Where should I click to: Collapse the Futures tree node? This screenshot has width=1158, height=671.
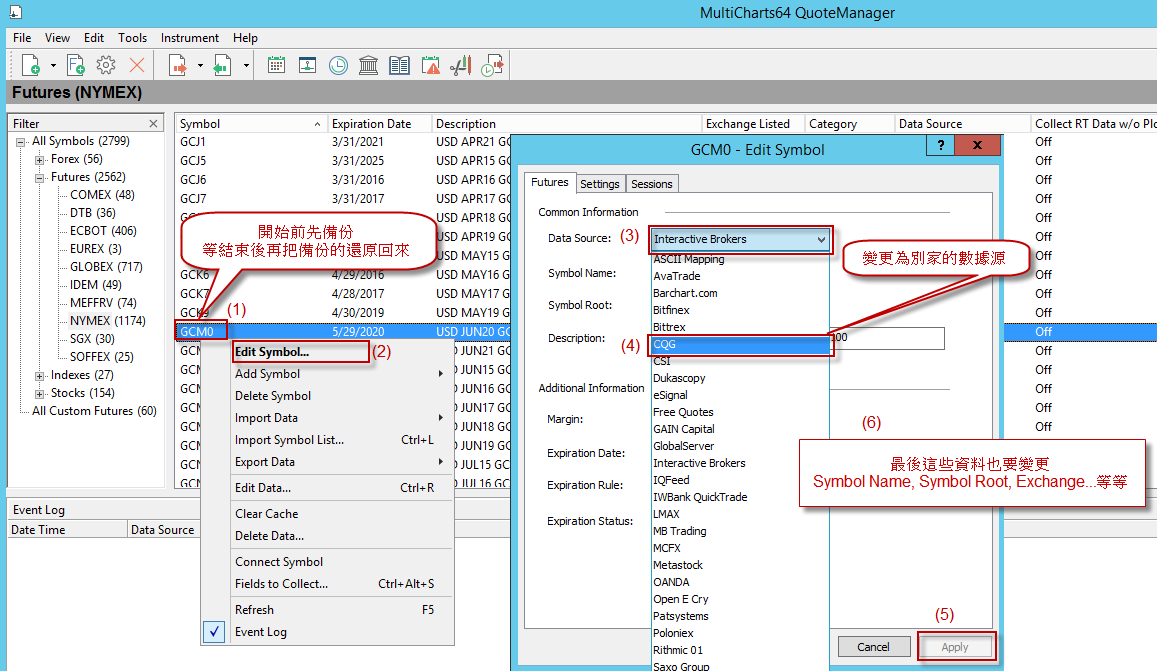[x=40, y=178]
